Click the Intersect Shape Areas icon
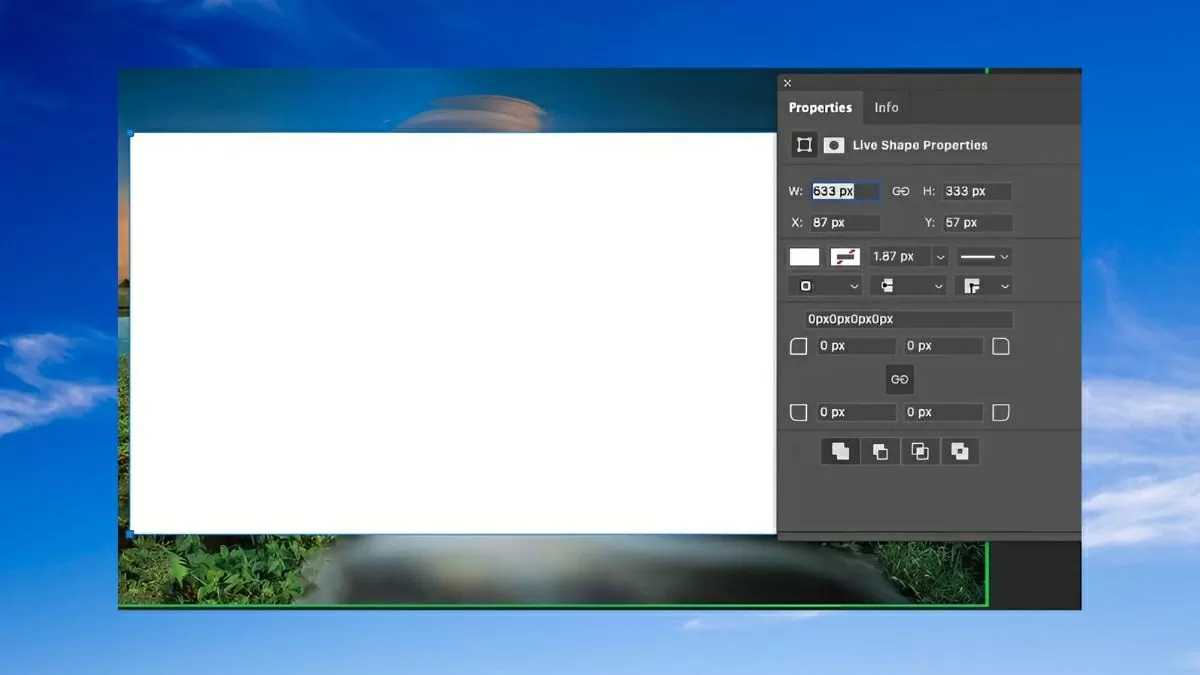Screen dimensions: 1200x675 pos(920,452)
